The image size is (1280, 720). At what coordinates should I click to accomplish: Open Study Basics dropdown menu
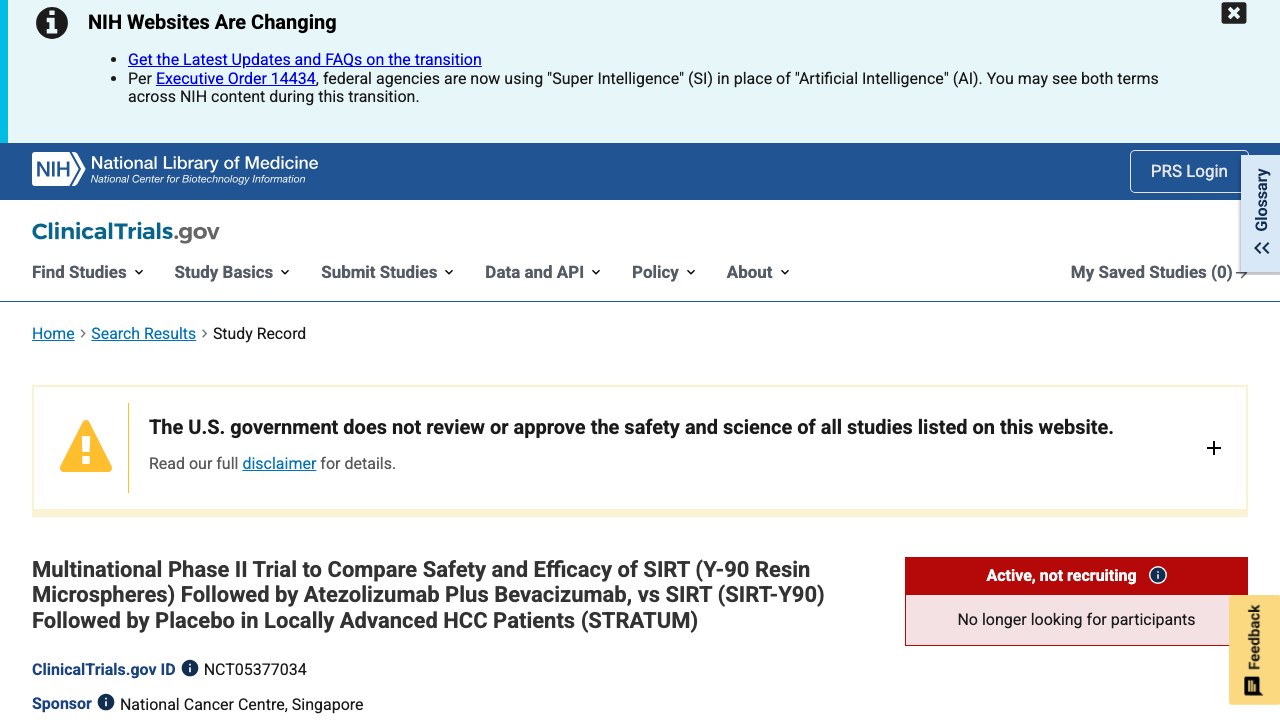coord(232,272)
